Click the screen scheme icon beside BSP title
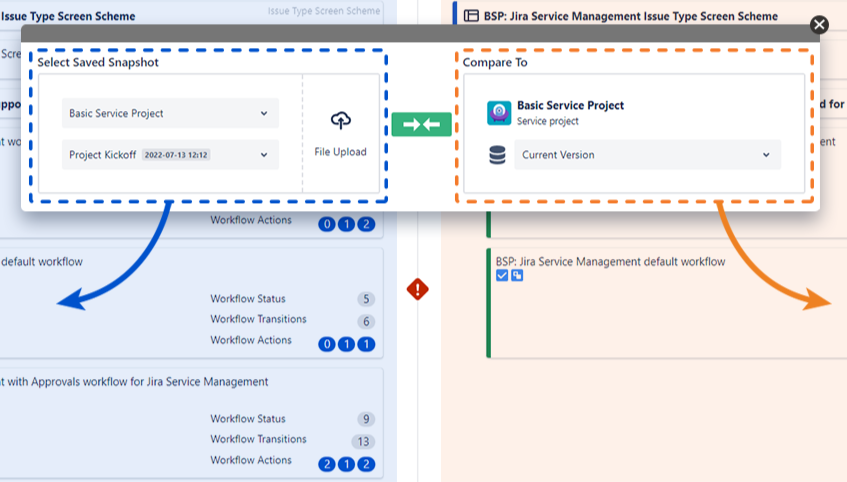This screenshot has width=847, height=482. (x=471, y=16)
